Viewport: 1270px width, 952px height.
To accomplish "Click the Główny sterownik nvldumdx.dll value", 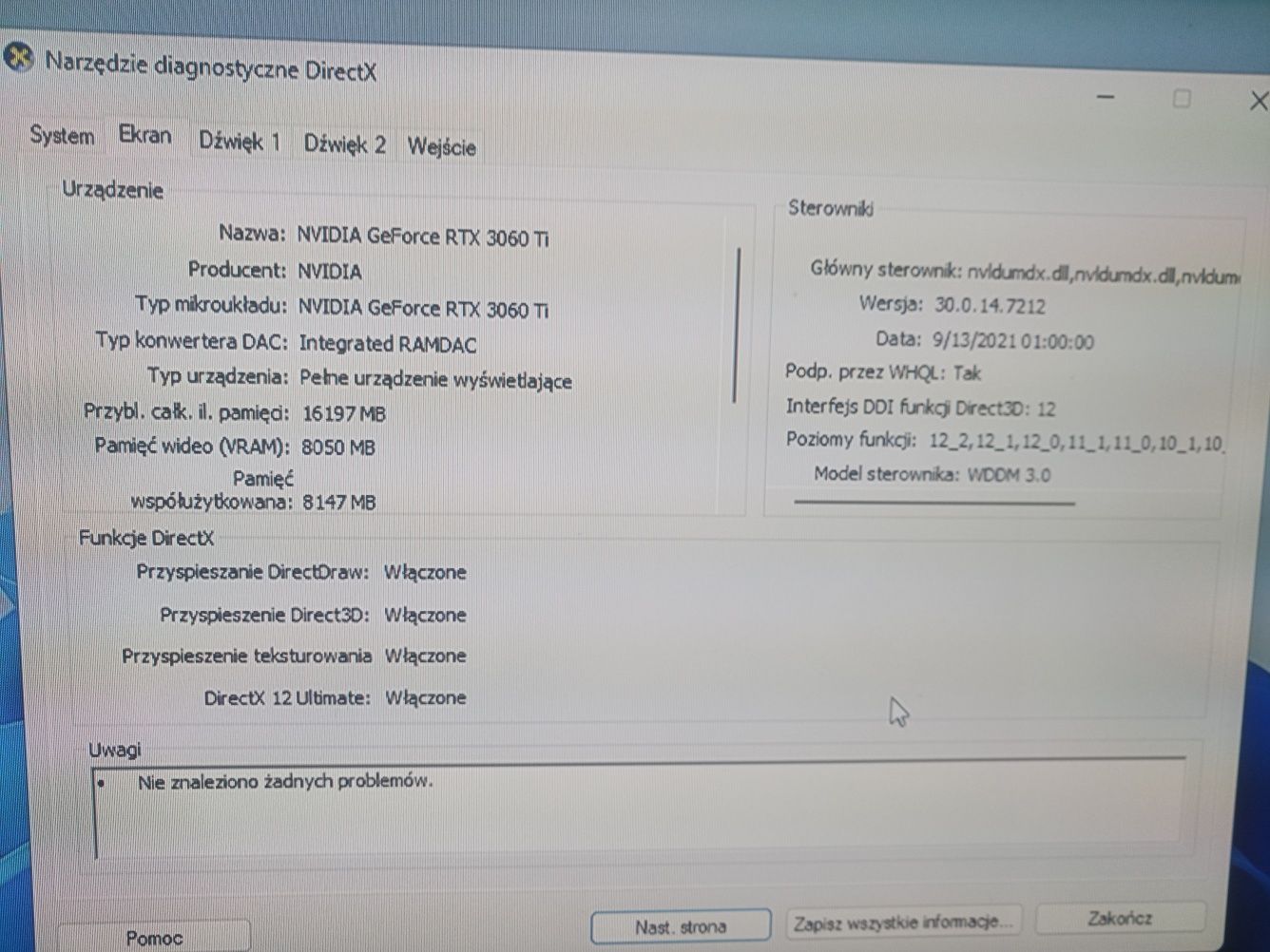I will pyautogui.click(x=1104, y=275).
